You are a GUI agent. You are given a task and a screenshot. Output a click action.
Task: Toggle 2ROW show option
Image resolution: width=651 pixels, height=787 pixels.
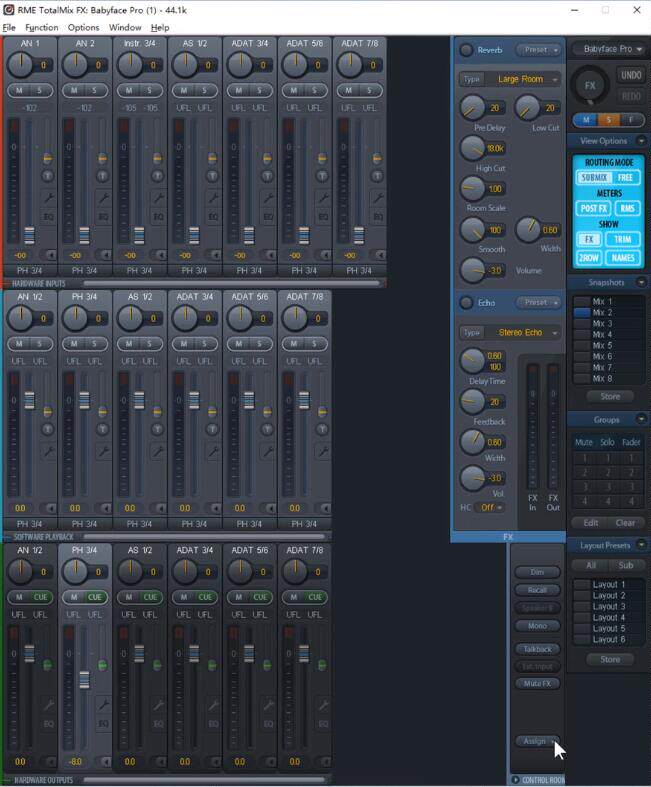click(589, 257)
